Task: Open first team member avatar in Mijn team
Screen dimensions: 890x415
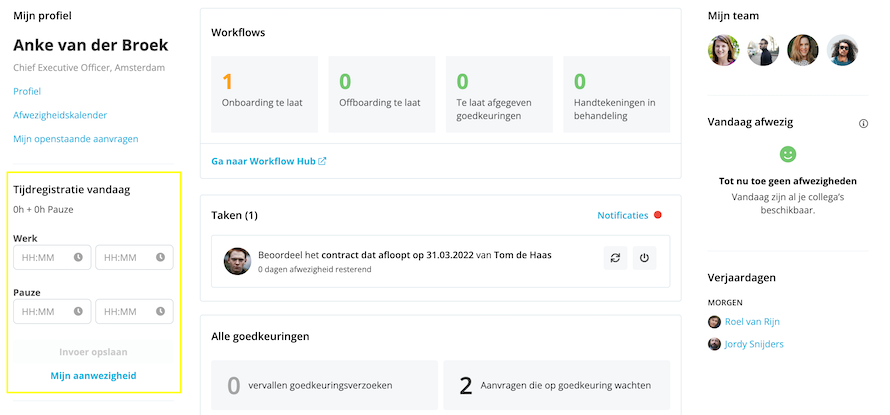Action: point(724,50)
